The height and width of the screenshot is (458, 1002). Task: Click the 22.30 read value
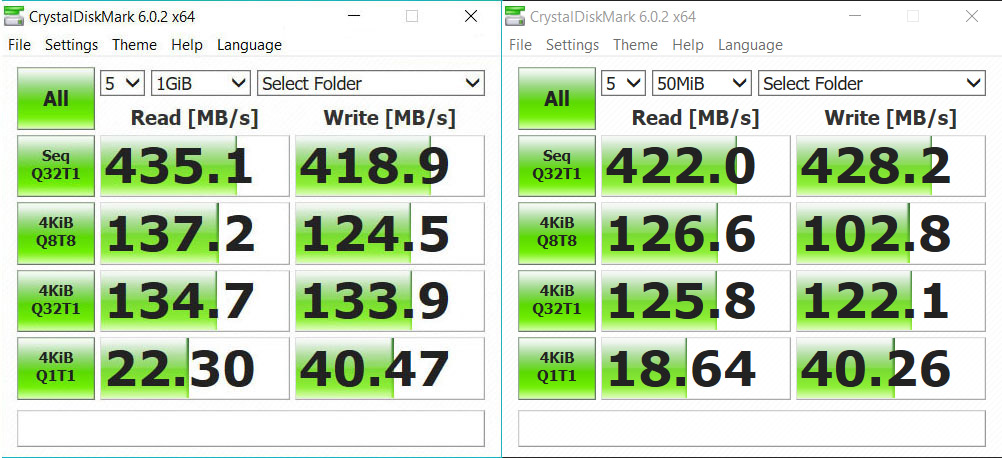pos(195,367)
